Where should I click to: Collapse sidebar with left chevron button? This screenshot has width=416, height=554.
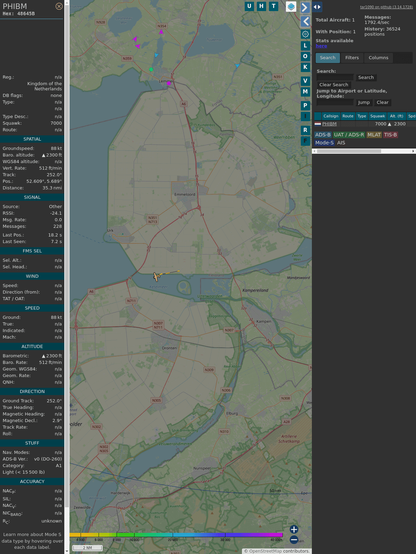(x=305, y=22)
